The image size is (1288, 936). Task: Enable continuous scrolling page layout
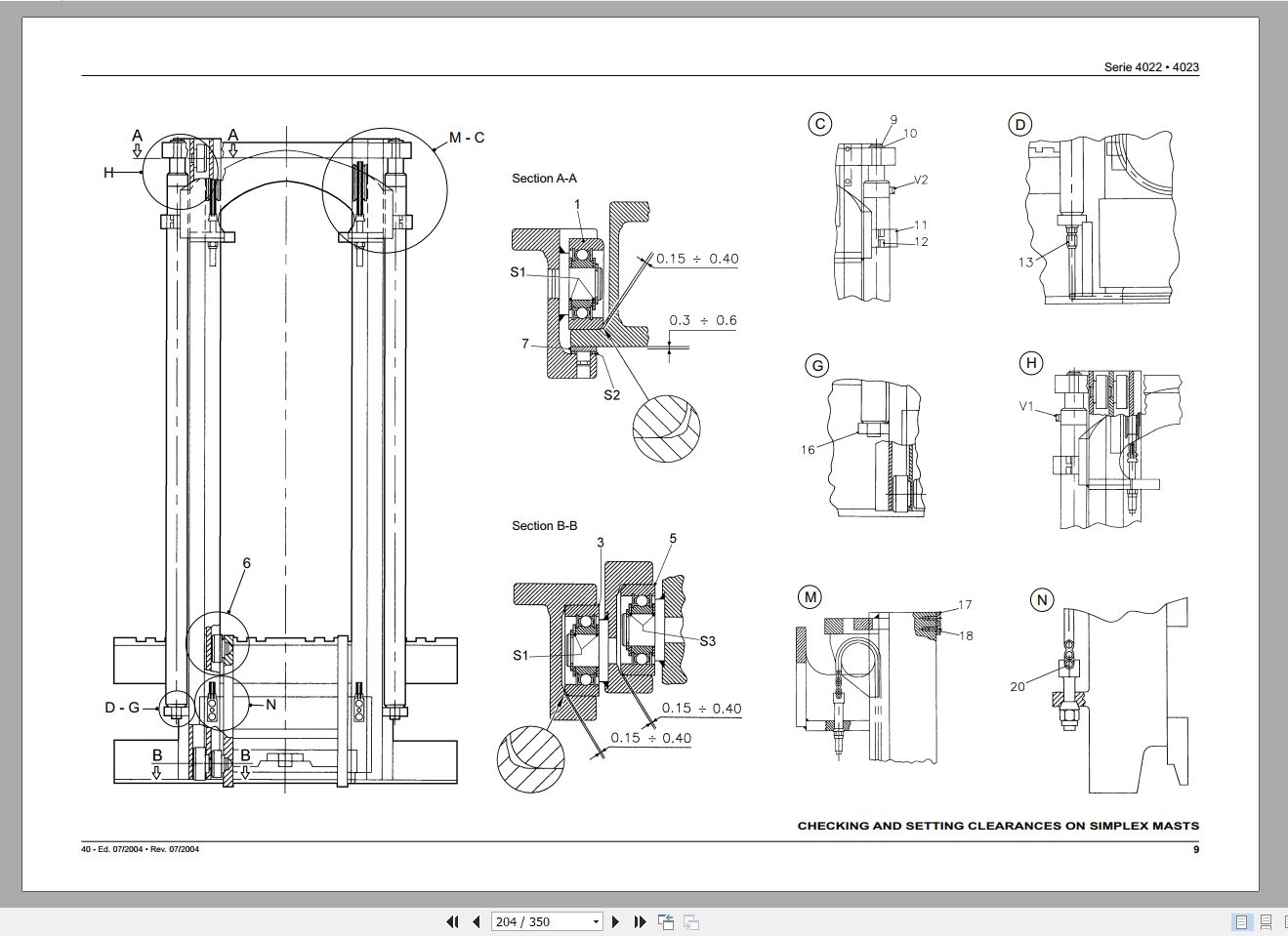pos(1267,920)
